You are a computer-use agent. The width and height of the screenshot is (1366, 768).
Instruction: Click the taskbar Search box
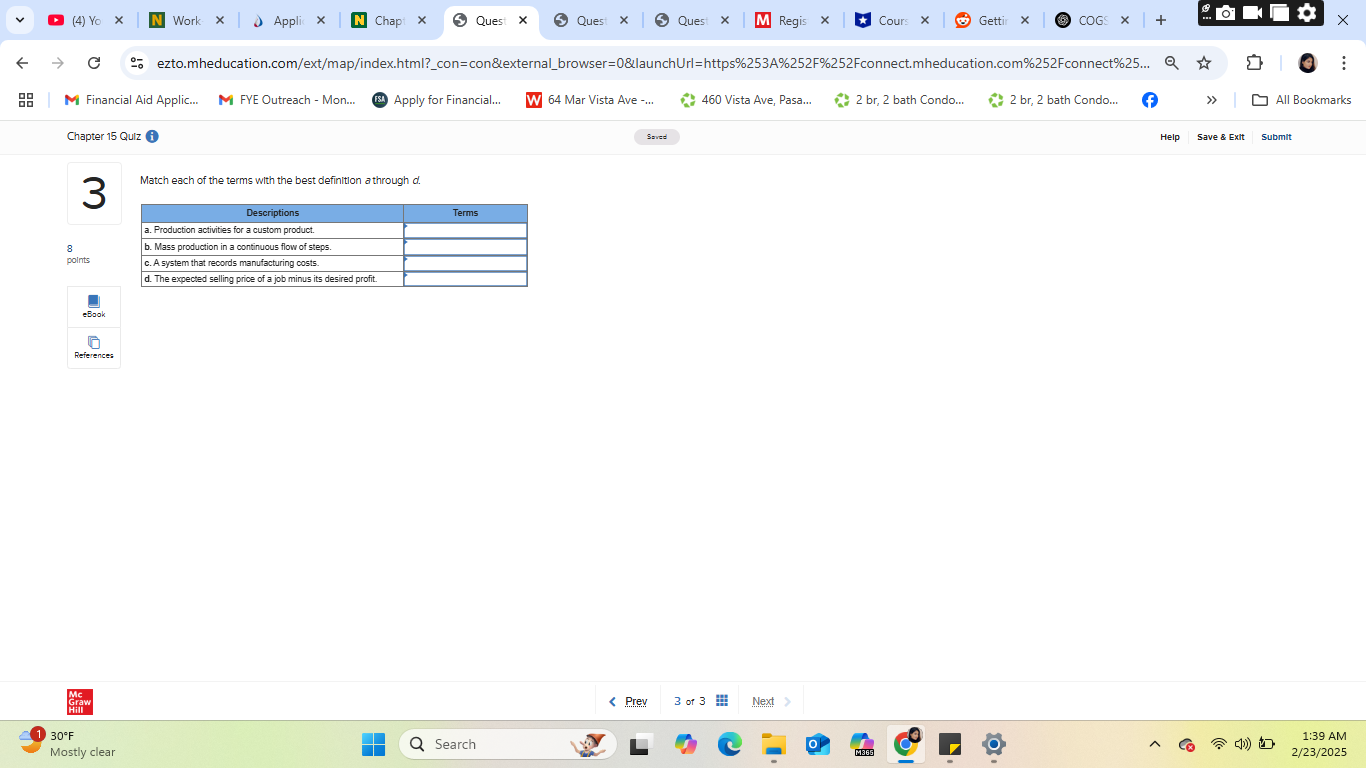pos(508,744)
